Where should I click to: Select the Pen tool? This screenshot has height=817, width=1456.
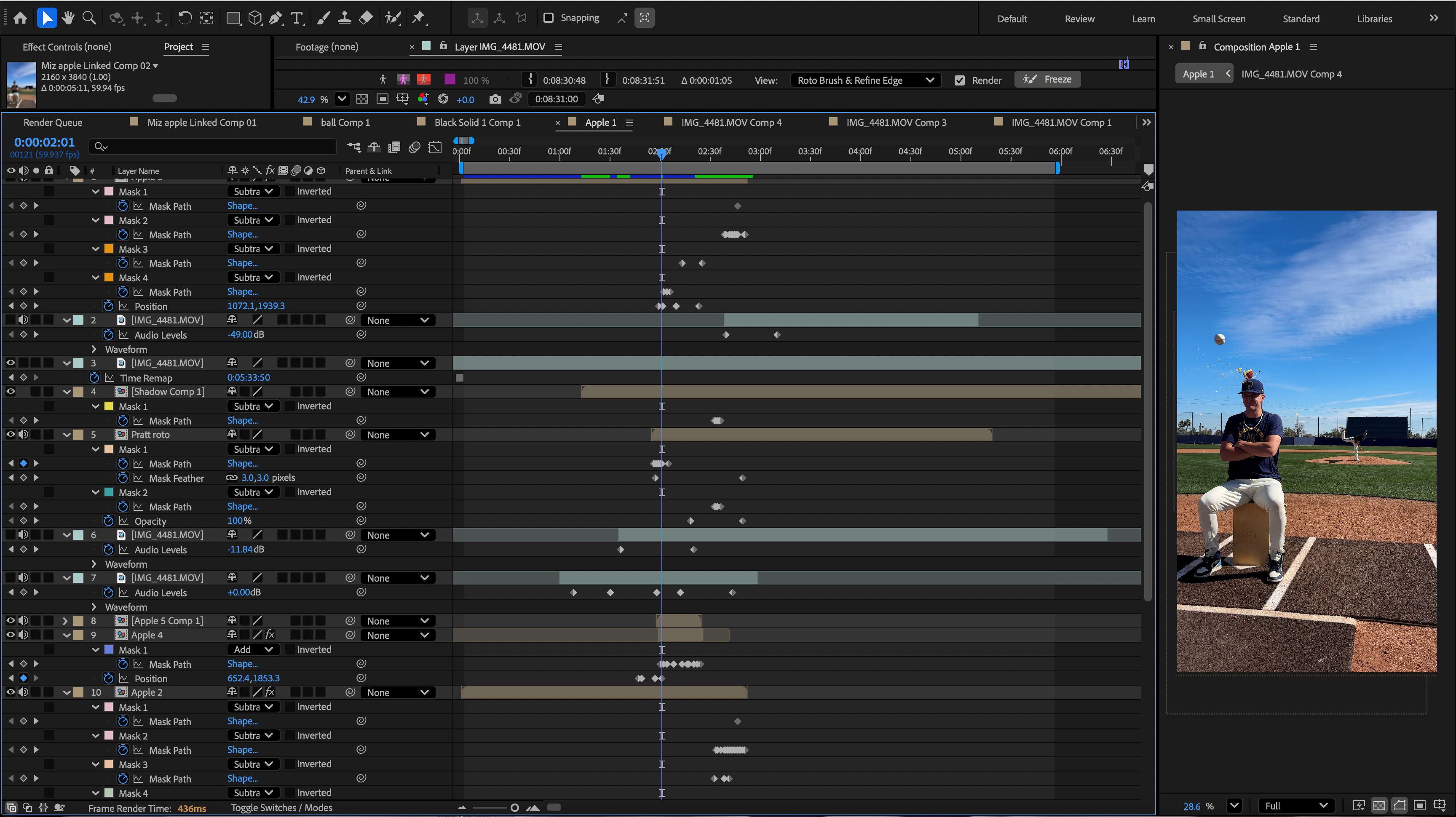(275, 18)
